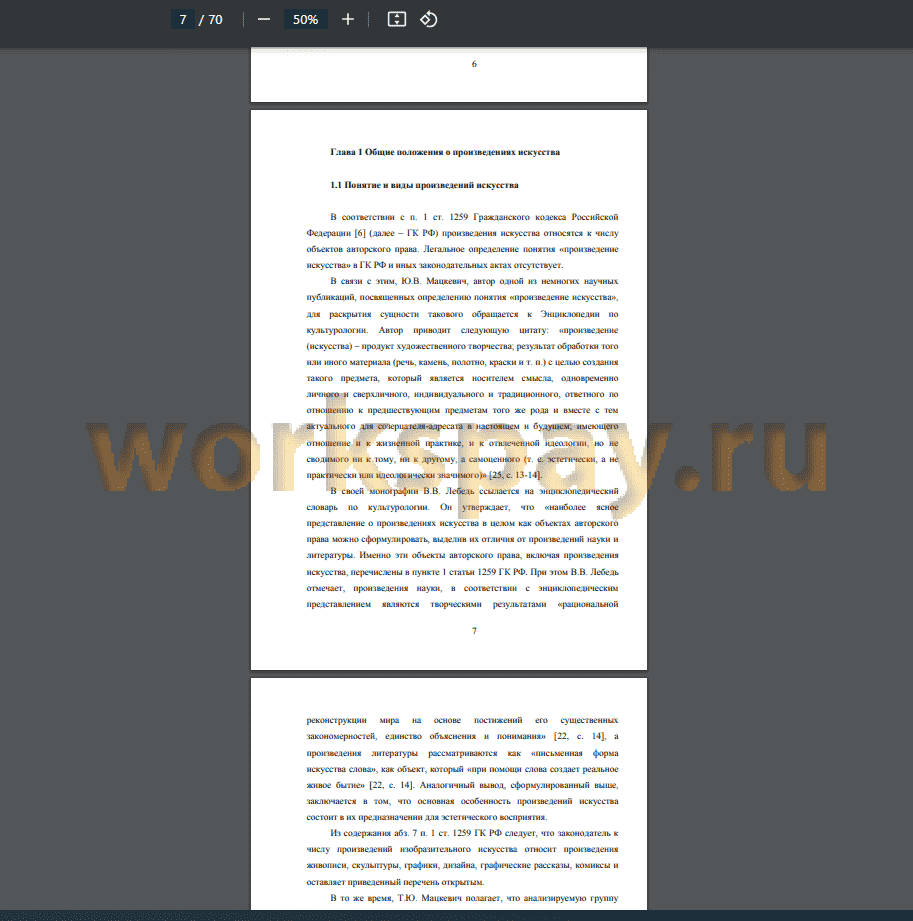
Task: Click the fit to page icon
Action: tap(397, 19)
